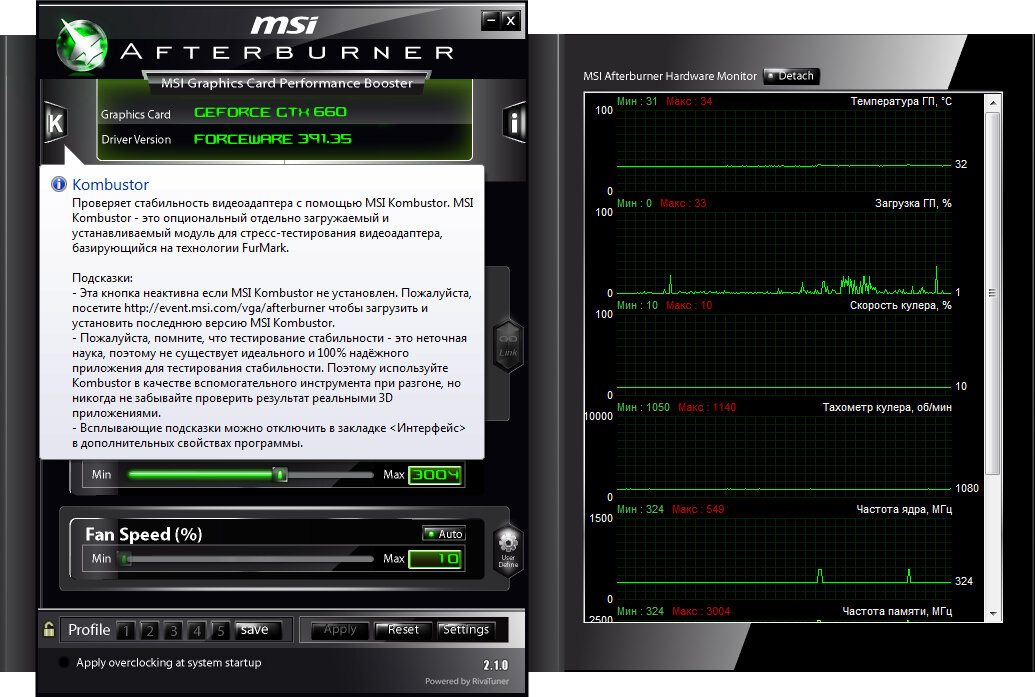The width and height of the screenshot is (1035, 697).
Task: Close the Afterburner window
Action: click(511, 20)
